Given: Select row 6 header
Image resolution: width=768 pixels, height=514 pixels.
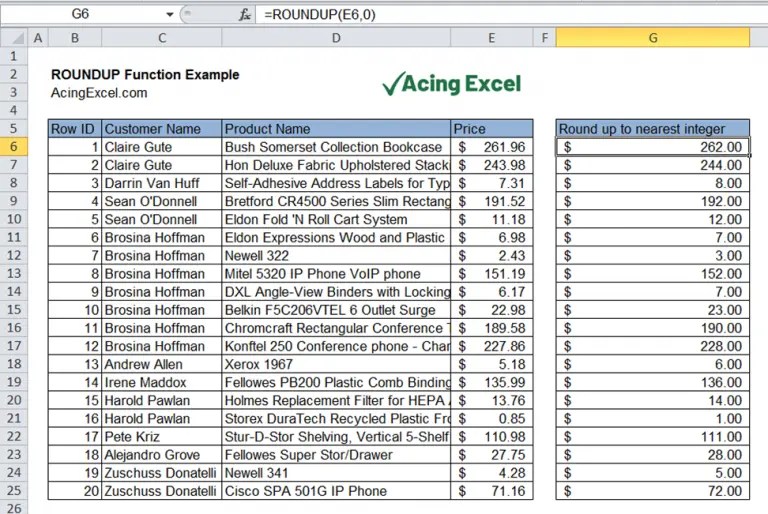Looking at the screenshot, I should click(14, 147).
